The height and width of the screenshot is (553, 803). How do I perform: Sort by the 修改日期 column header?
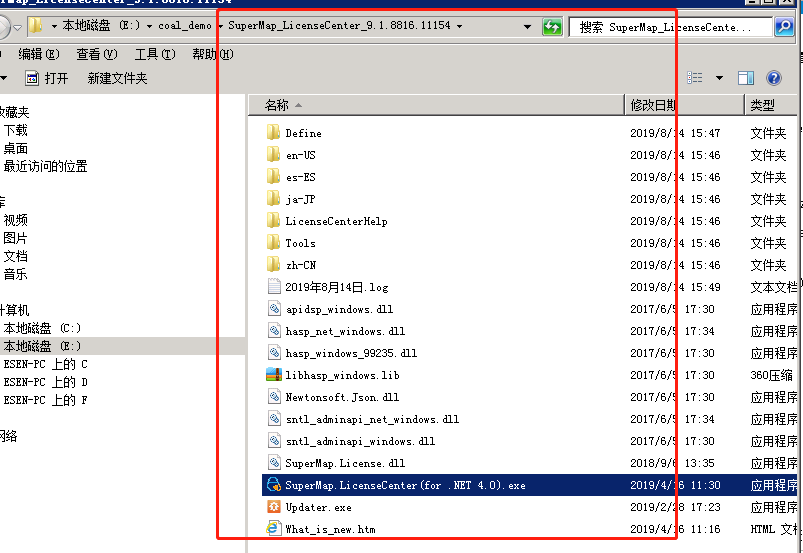(x=685, y=105)
